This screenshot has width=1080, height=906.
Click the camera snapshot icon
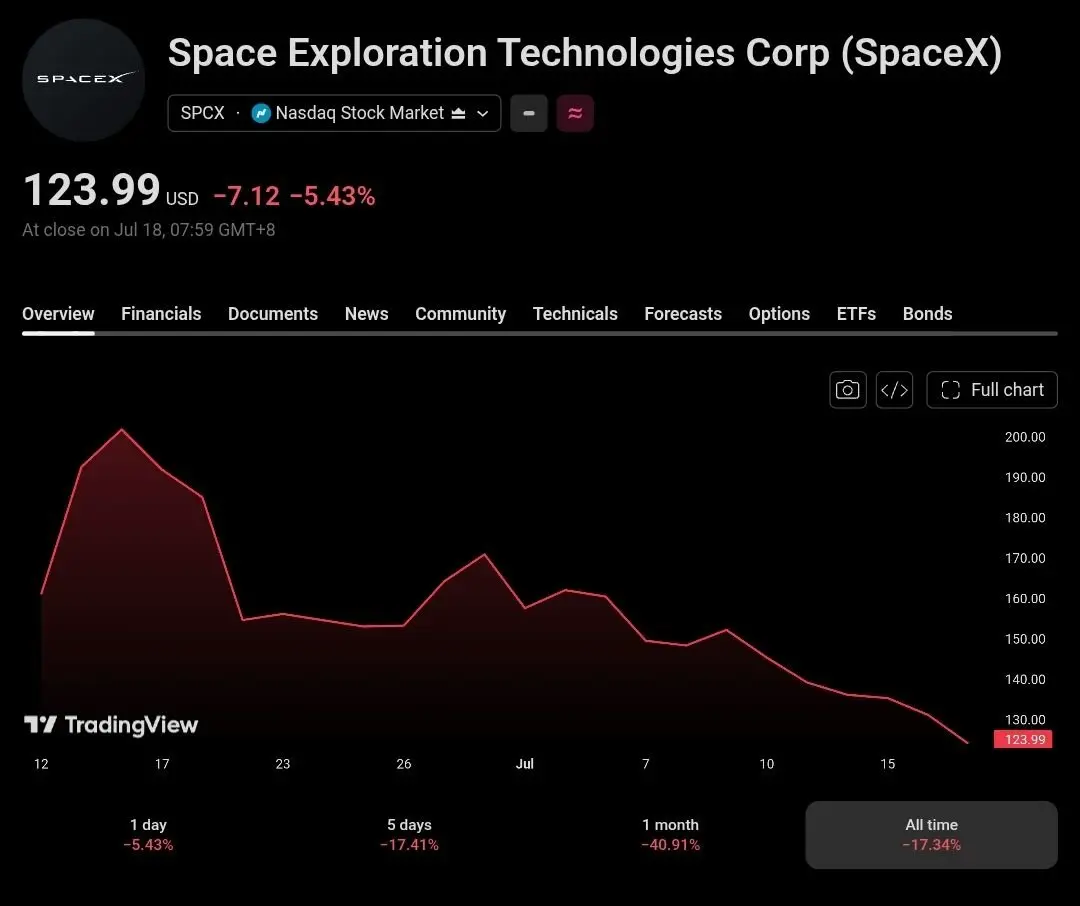point(847,390)
